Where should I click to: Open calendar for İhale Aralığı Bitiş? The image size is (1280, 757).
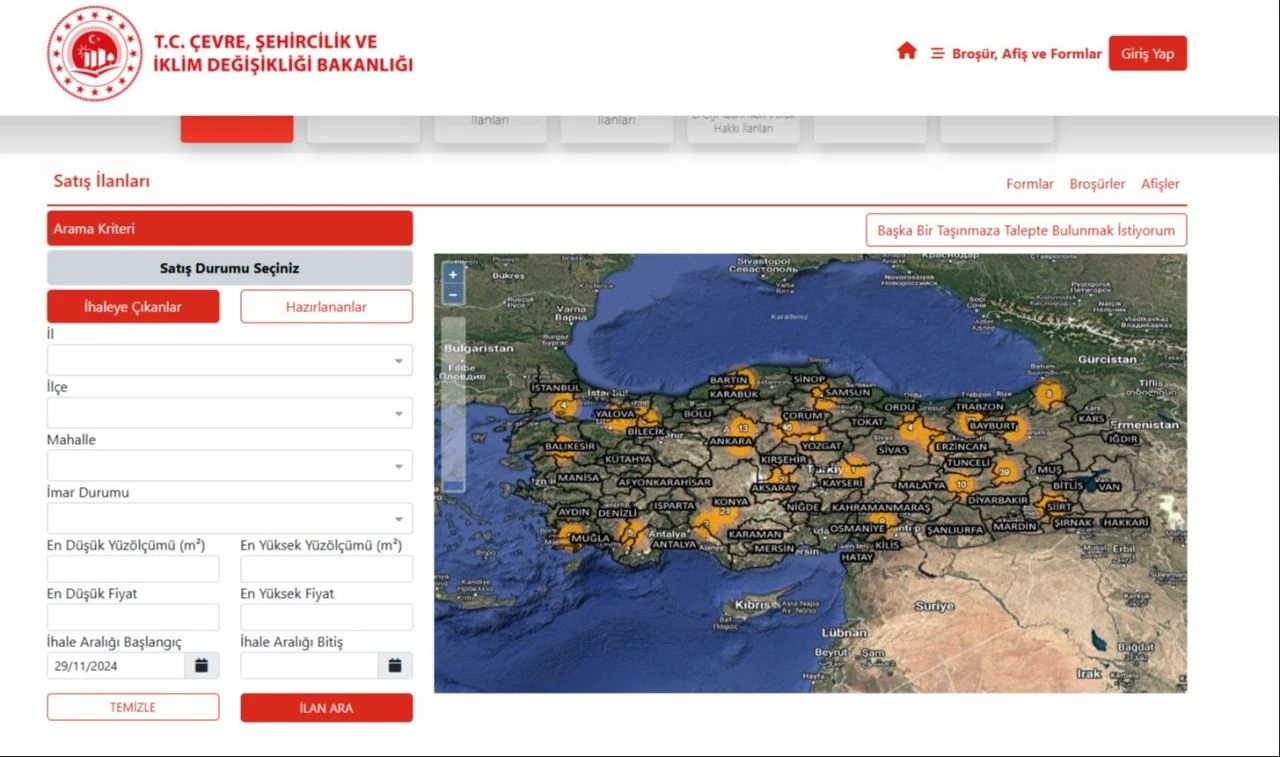(395, 666)
